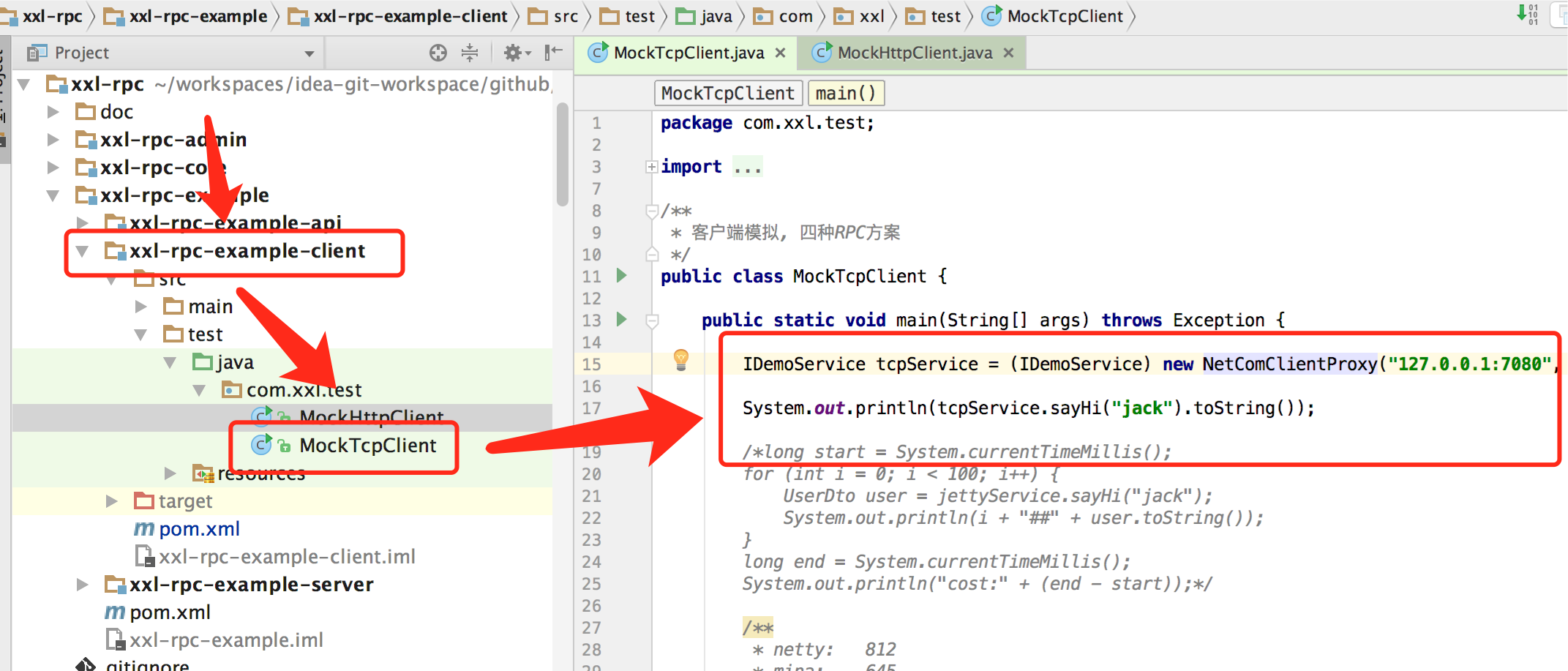Collapse the java folder
Image resolution: width=1568 pixels, height=671 pixels.
click(170, 362)
